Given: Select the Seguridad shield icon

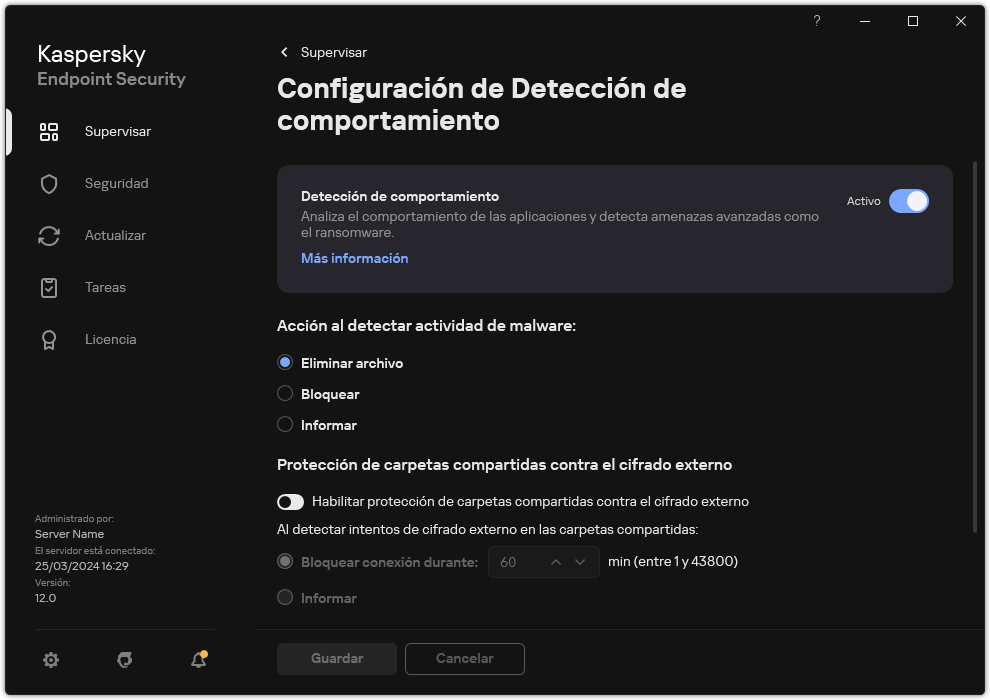Looking at the screenshot, I should 49,183.
